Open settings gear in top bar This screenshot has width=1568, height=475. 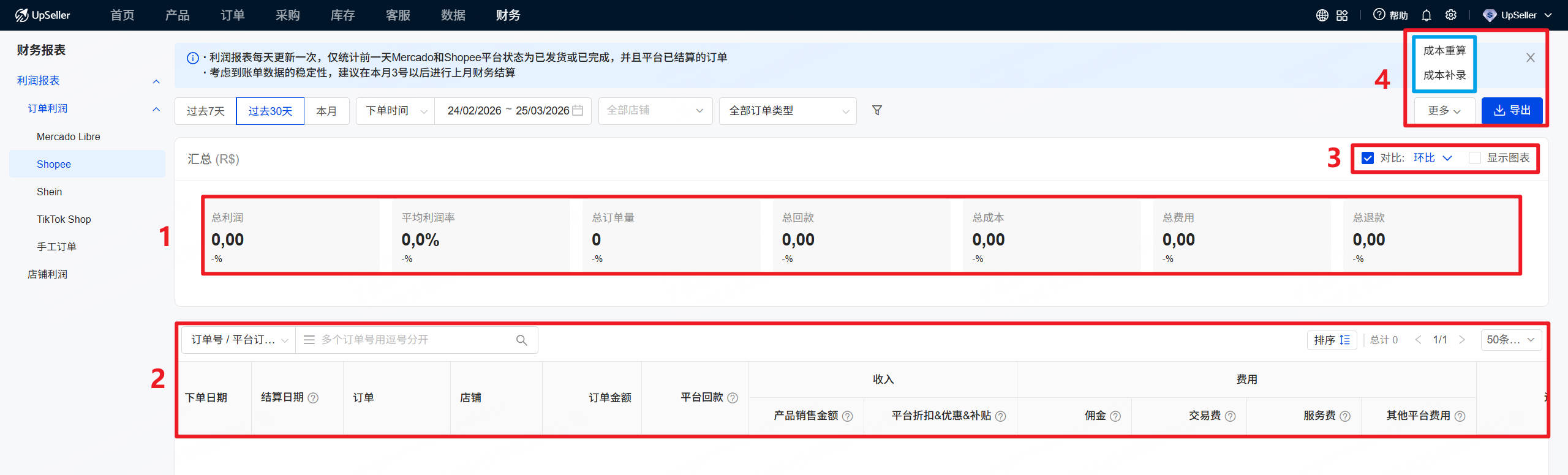click(1451, 15)
